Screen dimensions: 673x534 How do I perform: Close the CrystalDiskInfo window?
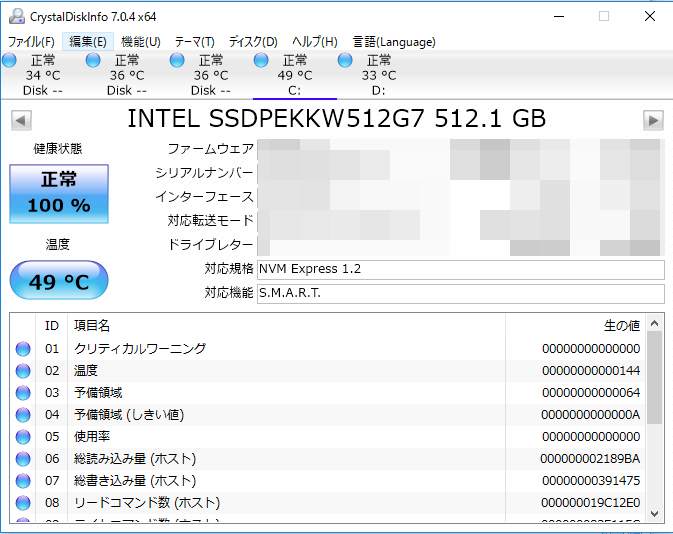[x=650, y=17]
